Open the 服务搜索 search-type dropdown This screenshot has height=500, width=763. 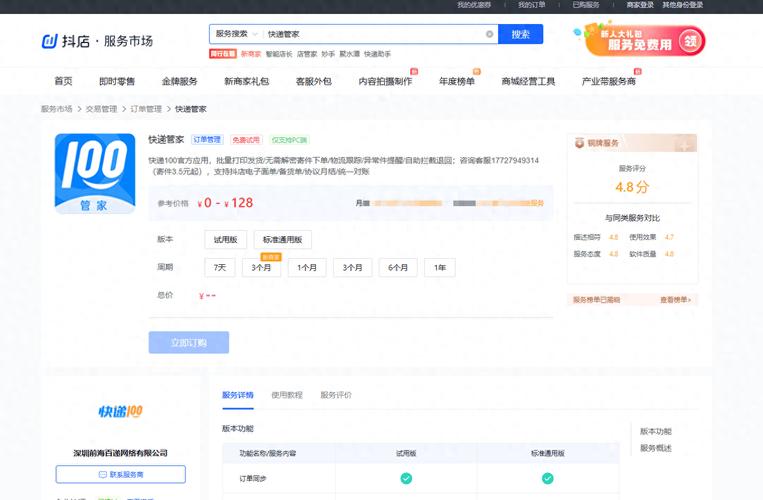(x=236, y=34)
